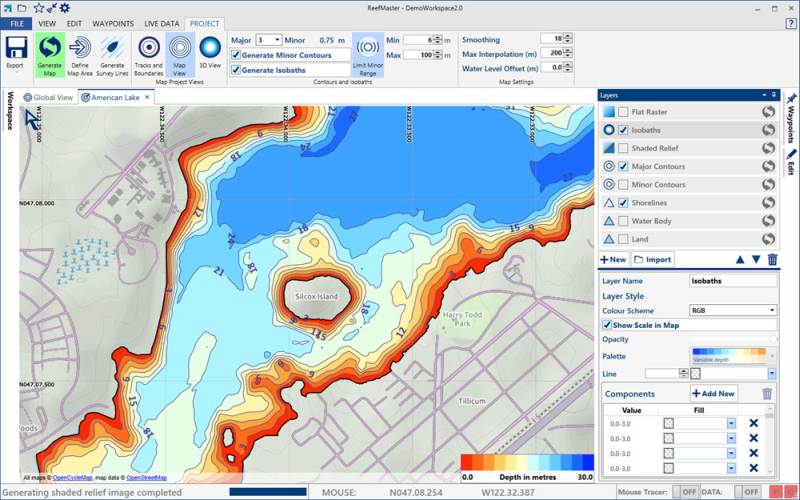Click the Import layer button
This screenshot has height=500, width=800.
(652, 259)
